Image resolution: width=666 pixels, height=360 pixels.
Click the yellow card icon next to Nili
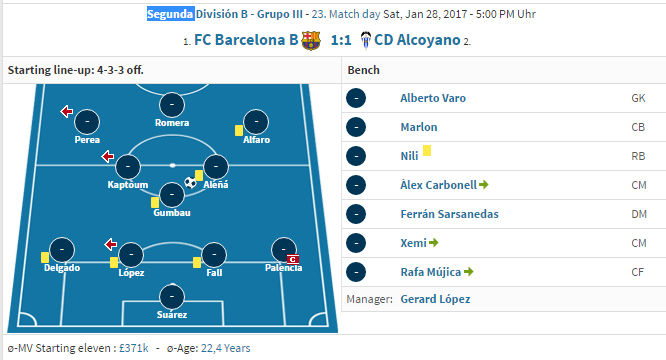(x=427, y=151)
